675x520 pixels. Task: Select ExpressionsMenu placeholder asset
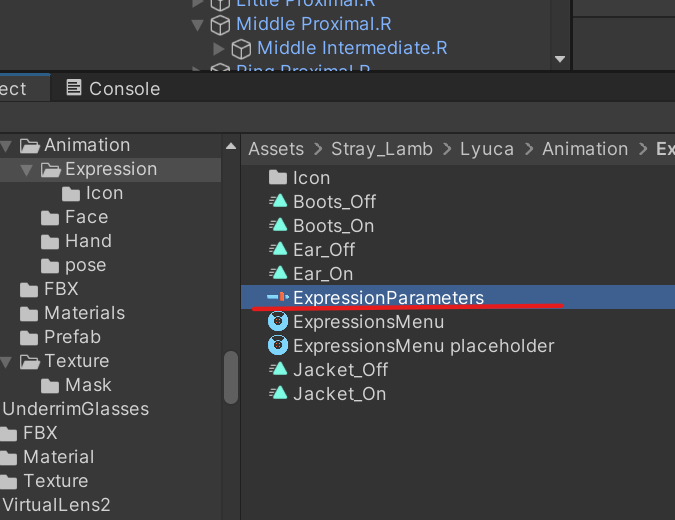point(423,346)
